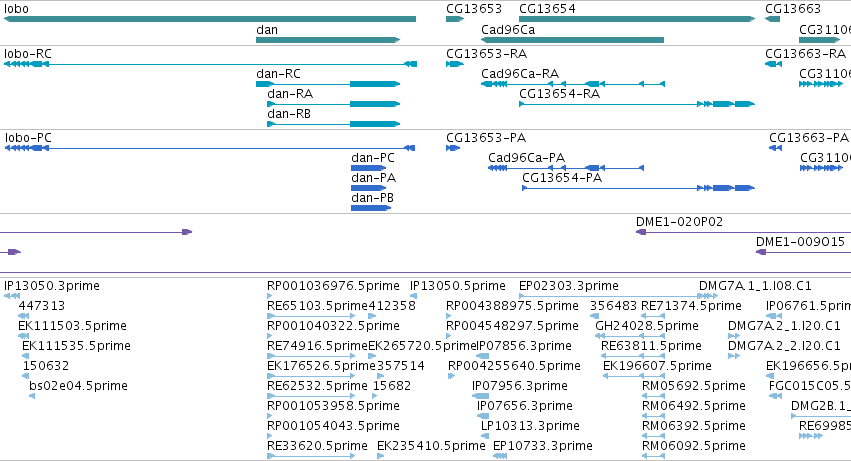Select the IP07656.3prime EST label
851x461 pixels.
(525, 406)
